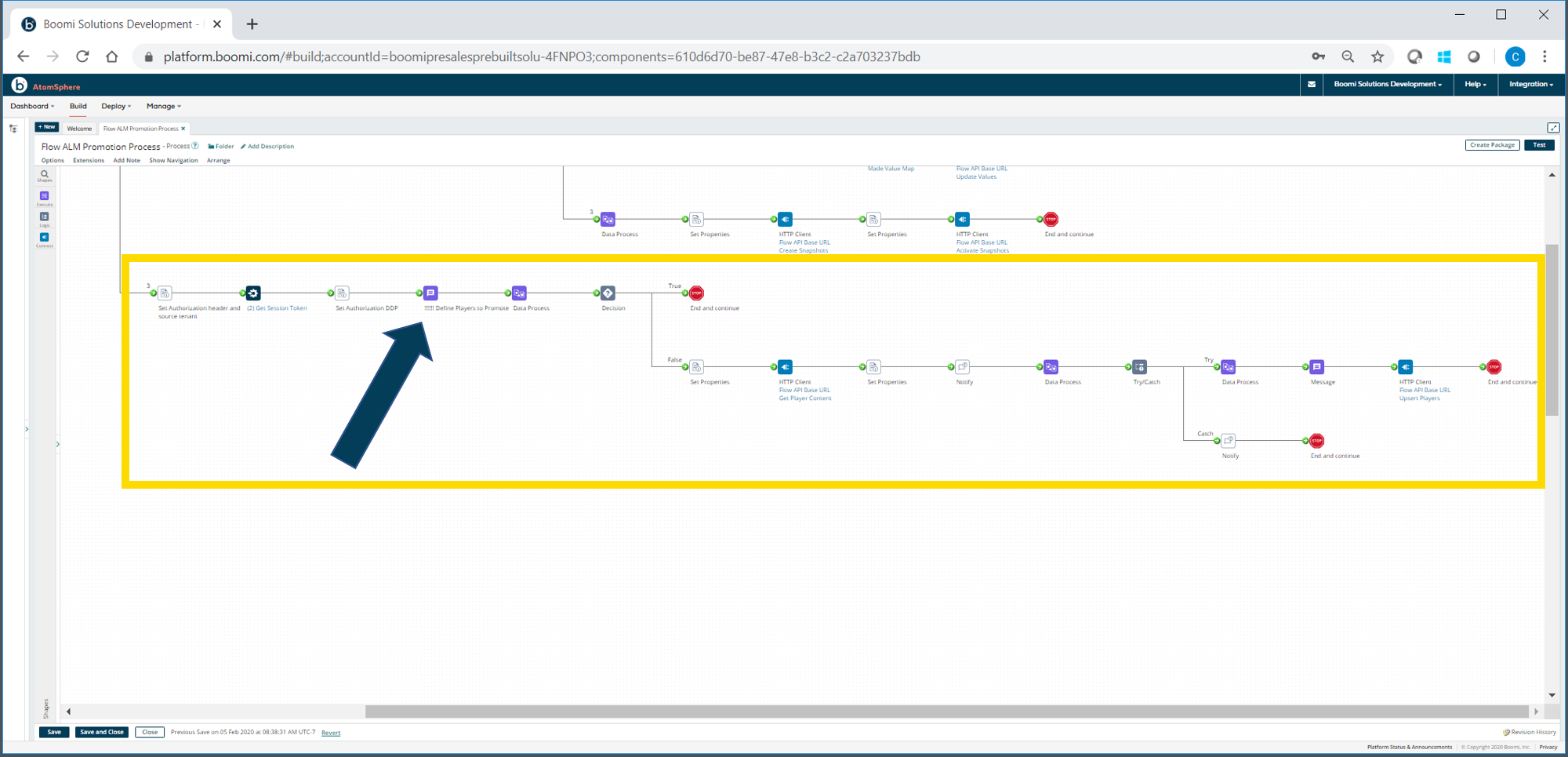
Task: Open the messages envelope icon in the top bar
Action: pyautogui.click(x=1312, y=84)
